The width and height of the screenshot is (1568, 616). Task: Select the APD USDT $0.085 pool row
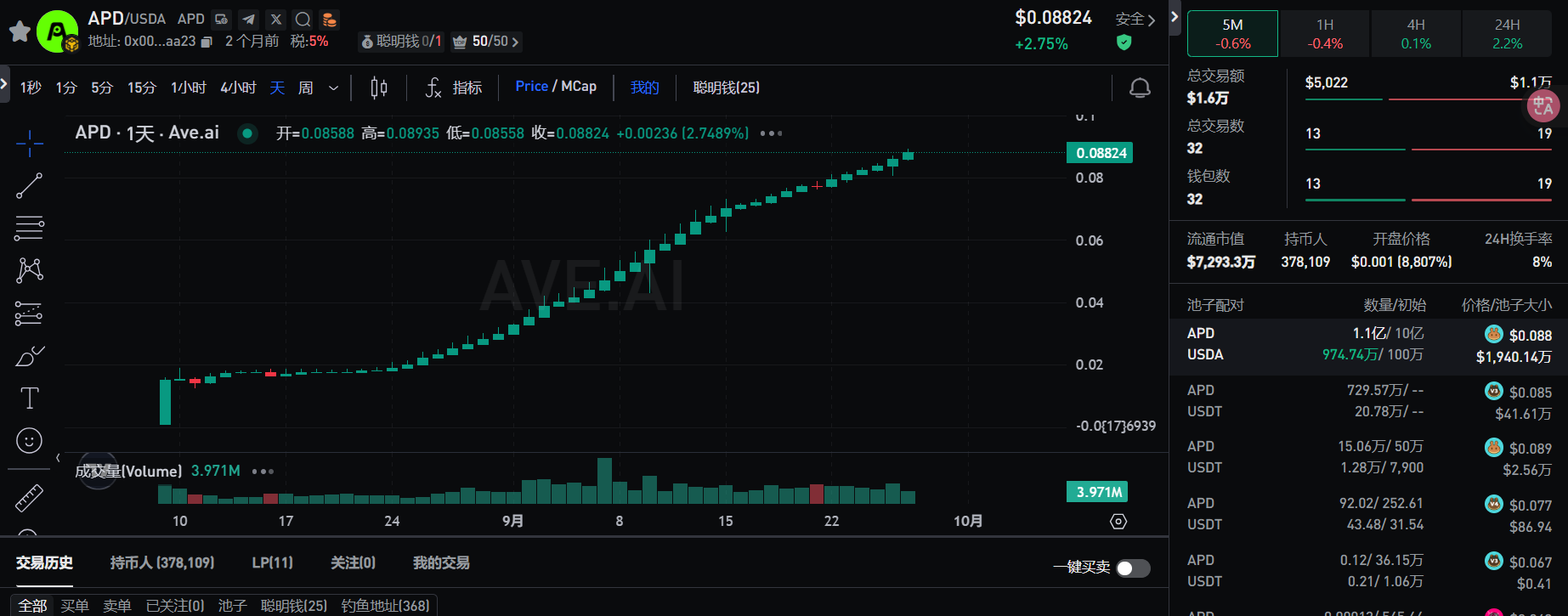tap(1368, 401)
